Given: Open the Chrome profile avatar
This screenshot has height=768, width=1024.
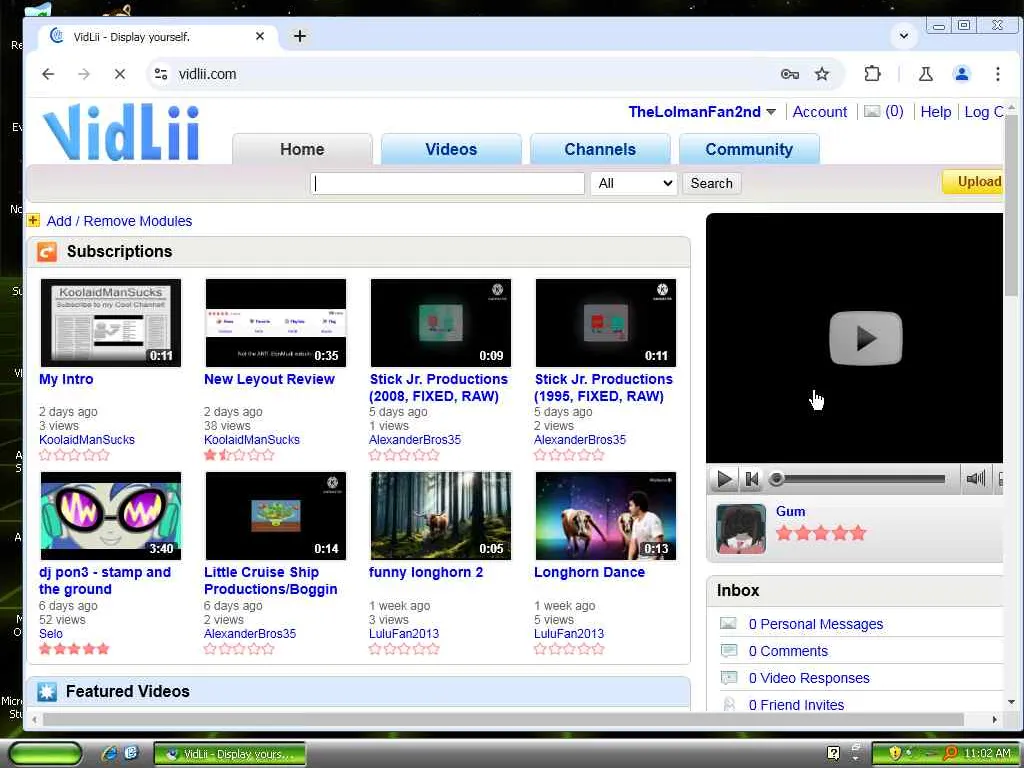Looking at the screenshot, I should [x=961, y=74].
